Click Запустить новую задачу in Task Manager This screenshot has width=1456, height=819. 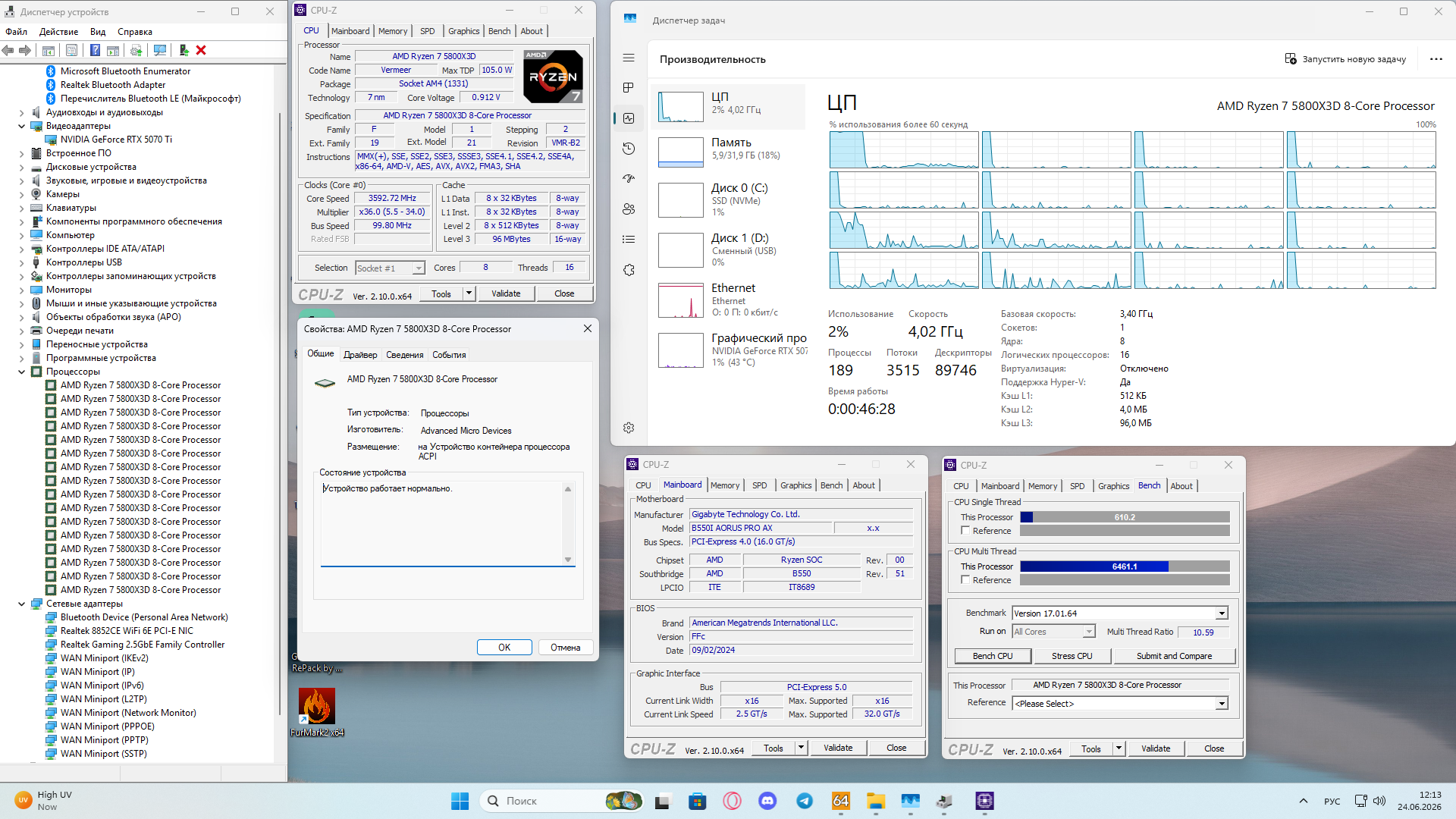[1345, 59]
